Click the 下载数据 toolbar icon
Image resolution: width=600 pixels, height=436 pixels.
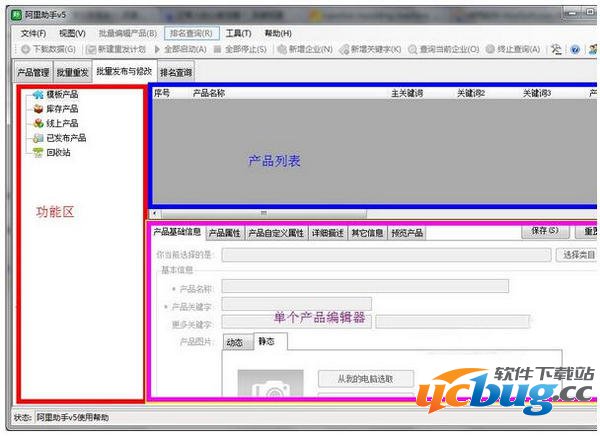[x=25, y=49]
